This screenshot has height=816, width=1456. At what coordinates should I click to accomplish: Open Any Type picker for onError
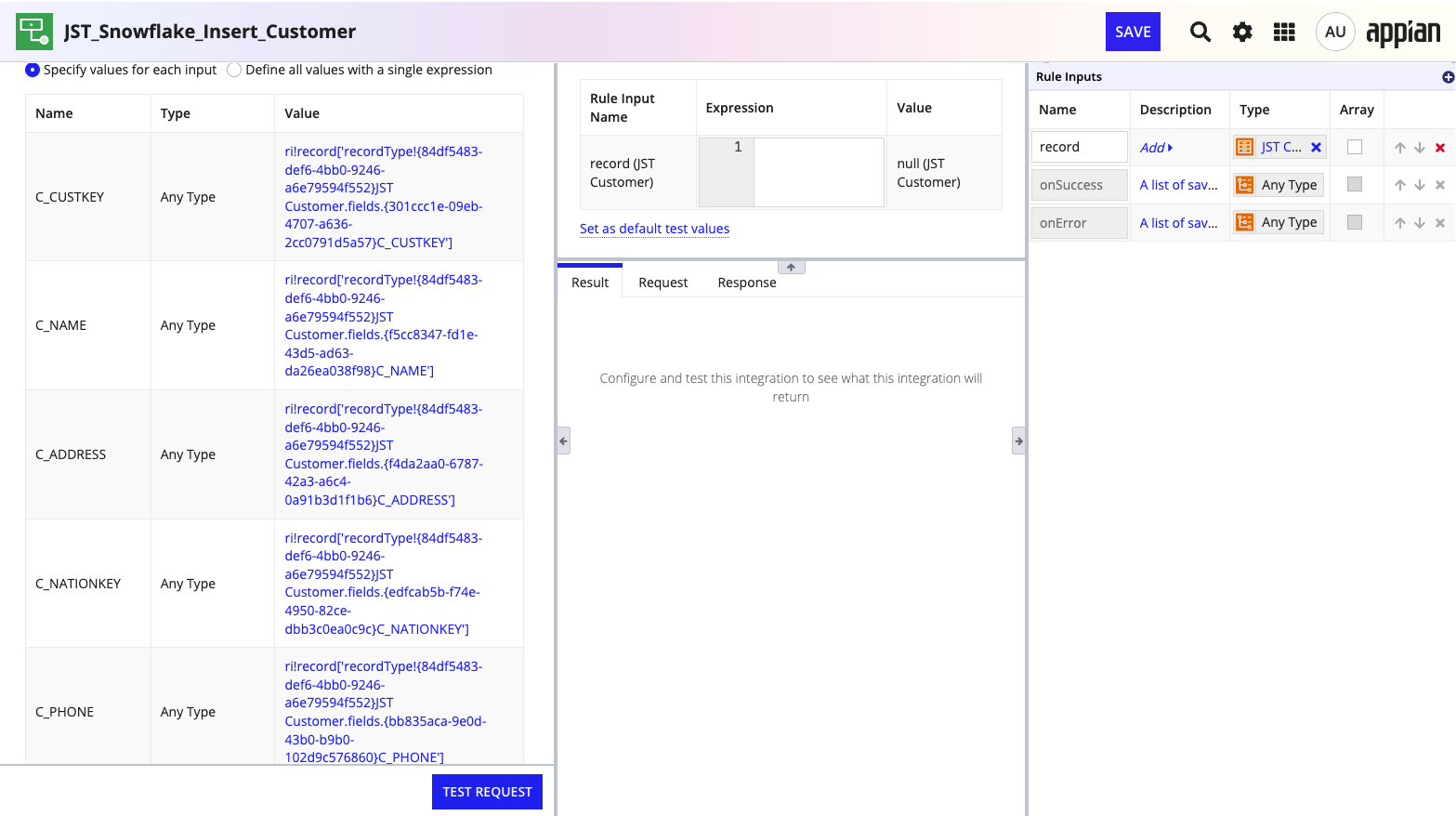click(x=1279, y=222)
